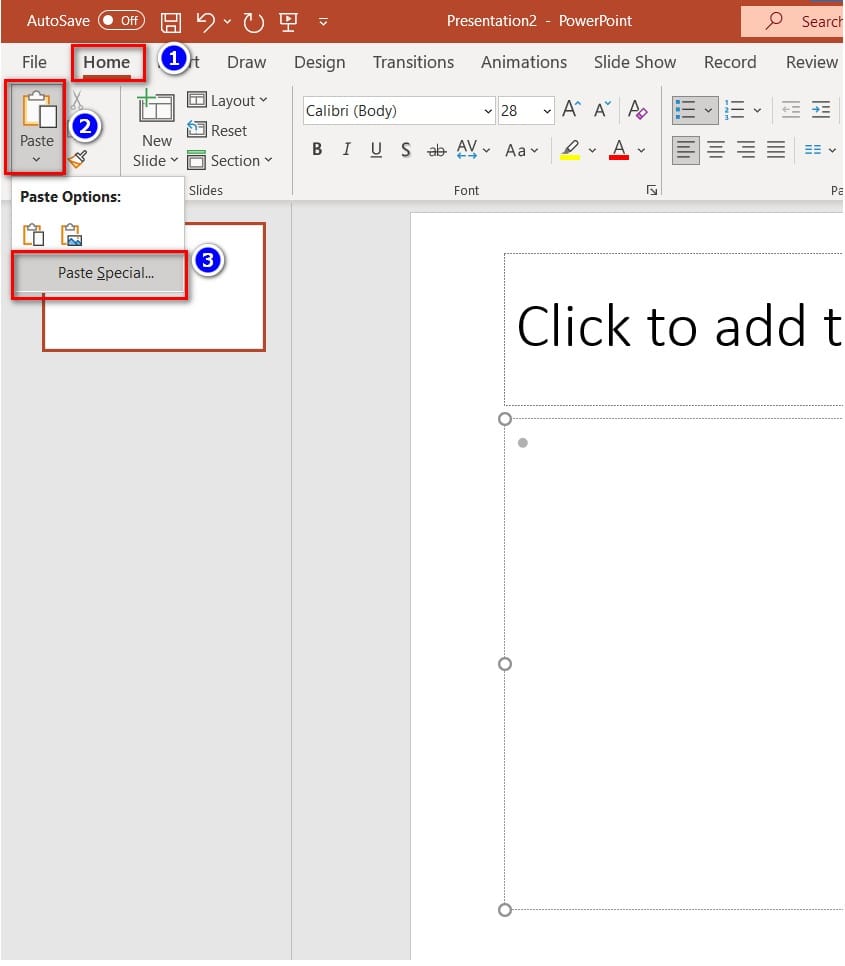Click the Cut scissors icon
The height and width of the screenshot is (966, 845).
pos(78,100)
